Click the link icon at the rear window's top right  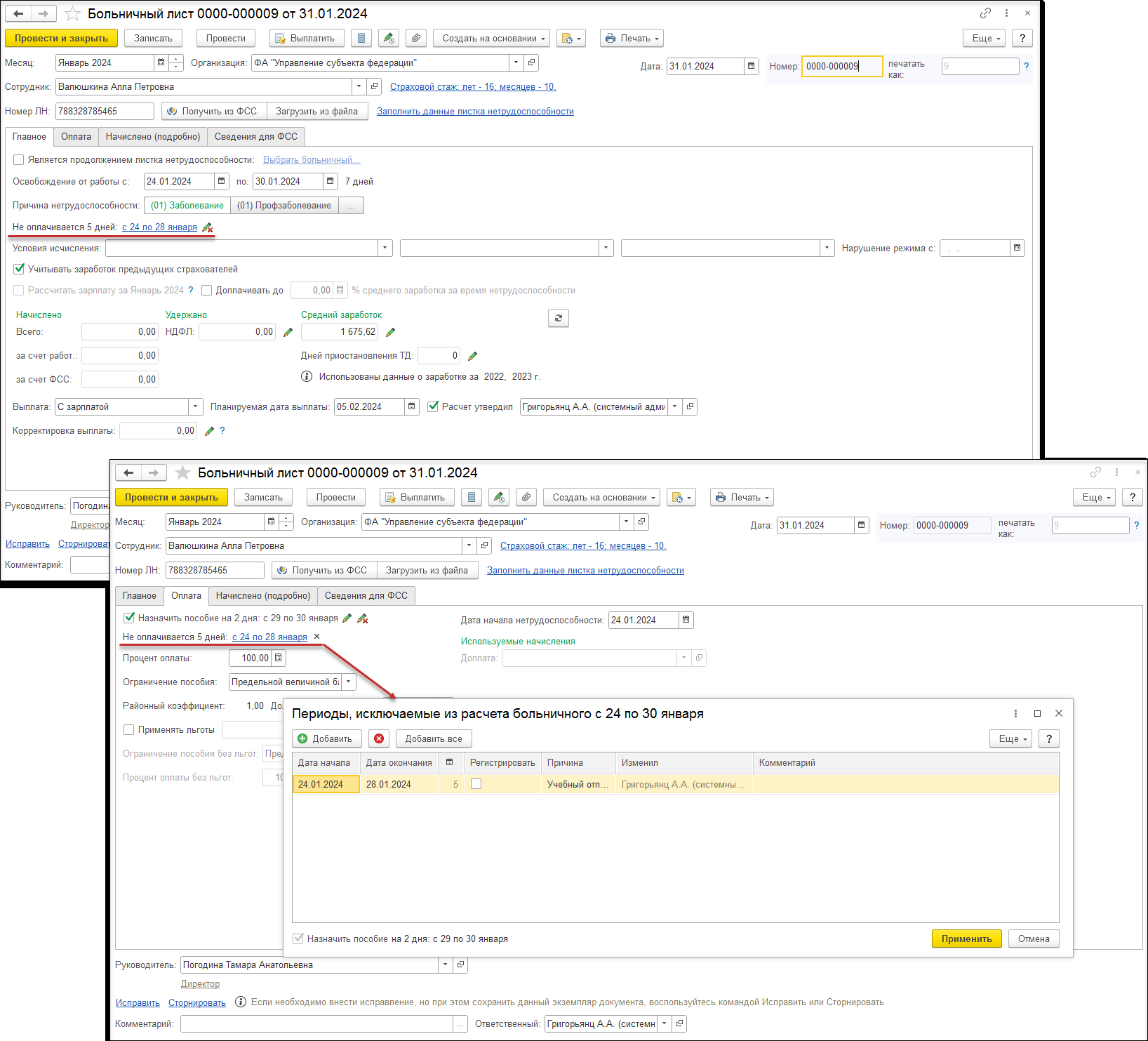985,13
